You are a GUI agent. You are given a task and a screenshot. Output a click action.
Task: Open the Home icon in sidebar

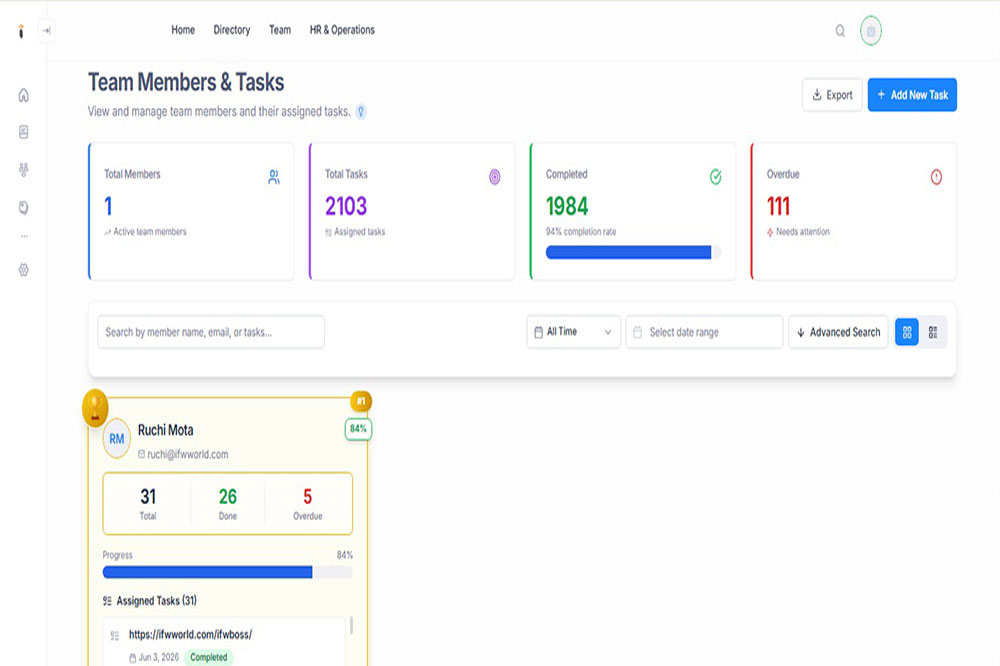(24, 95)
